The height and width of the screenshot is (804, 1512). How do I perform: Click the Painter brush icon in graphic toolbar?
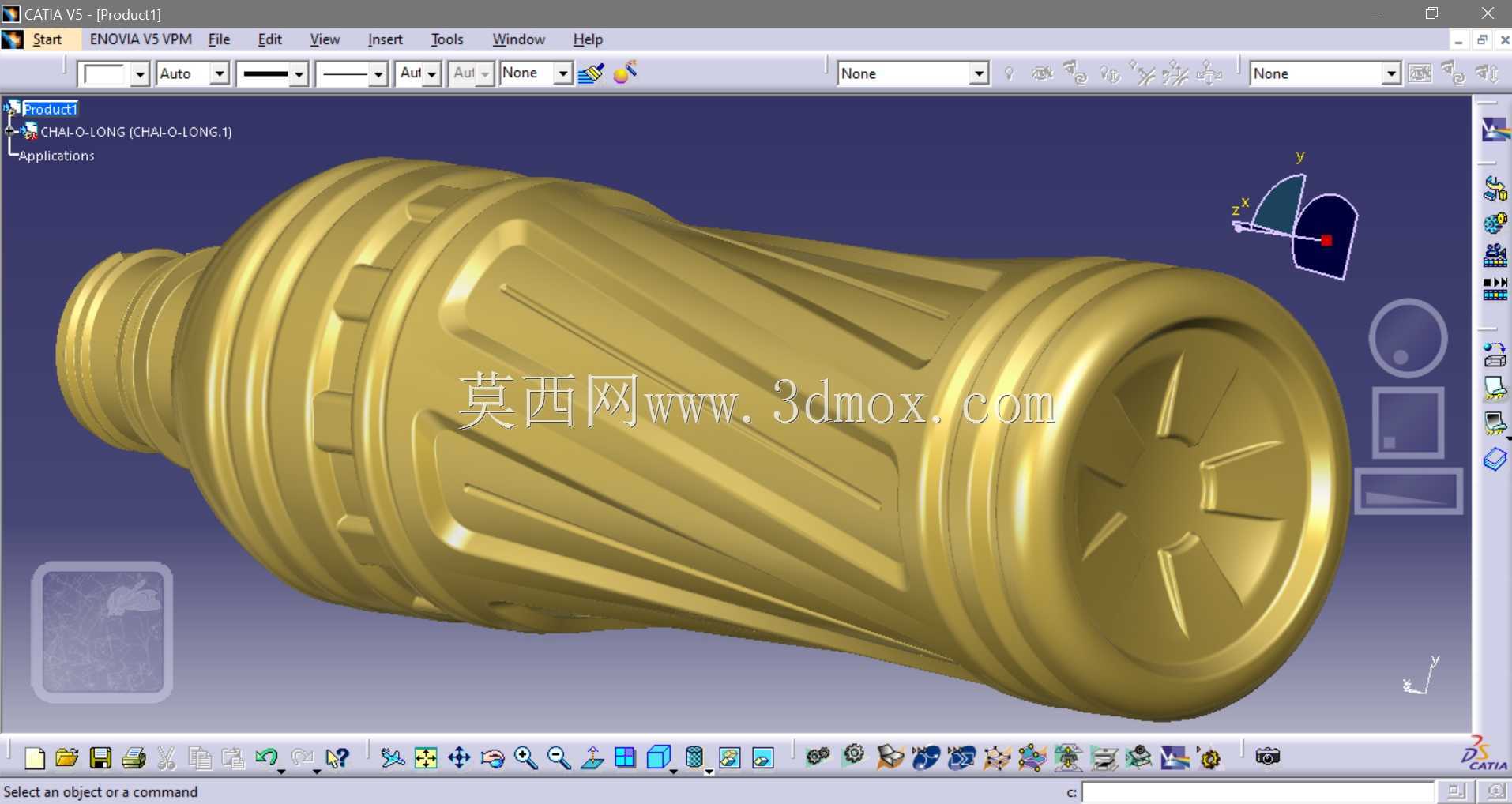(591, 73)
